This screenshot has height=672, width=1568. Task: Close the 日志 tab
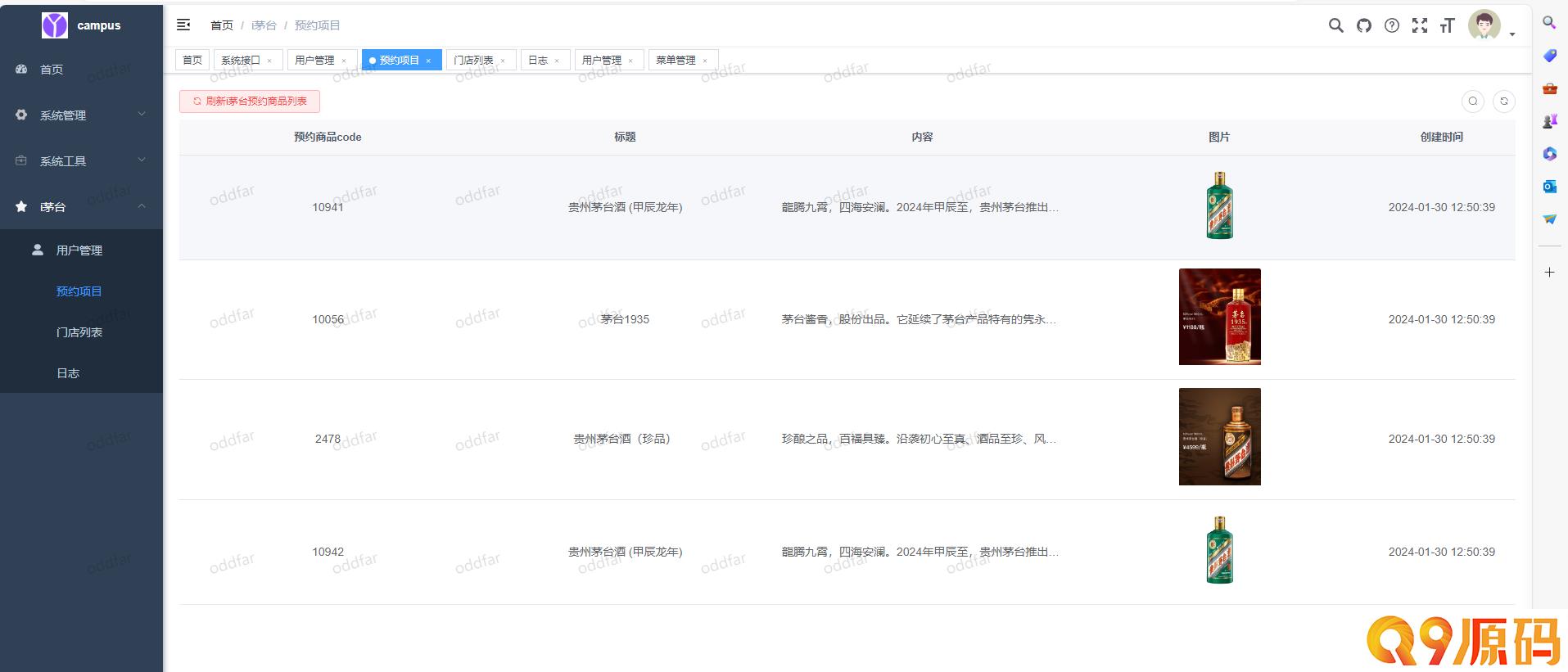(x=557, y=61)
